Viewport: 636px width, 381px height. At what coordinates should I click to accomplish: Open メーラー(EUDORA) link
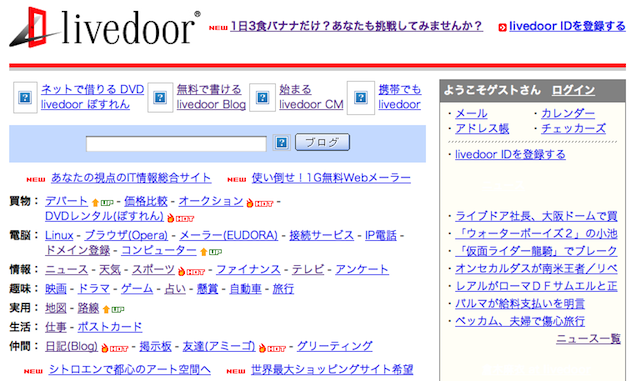click(x=228, y=235)
